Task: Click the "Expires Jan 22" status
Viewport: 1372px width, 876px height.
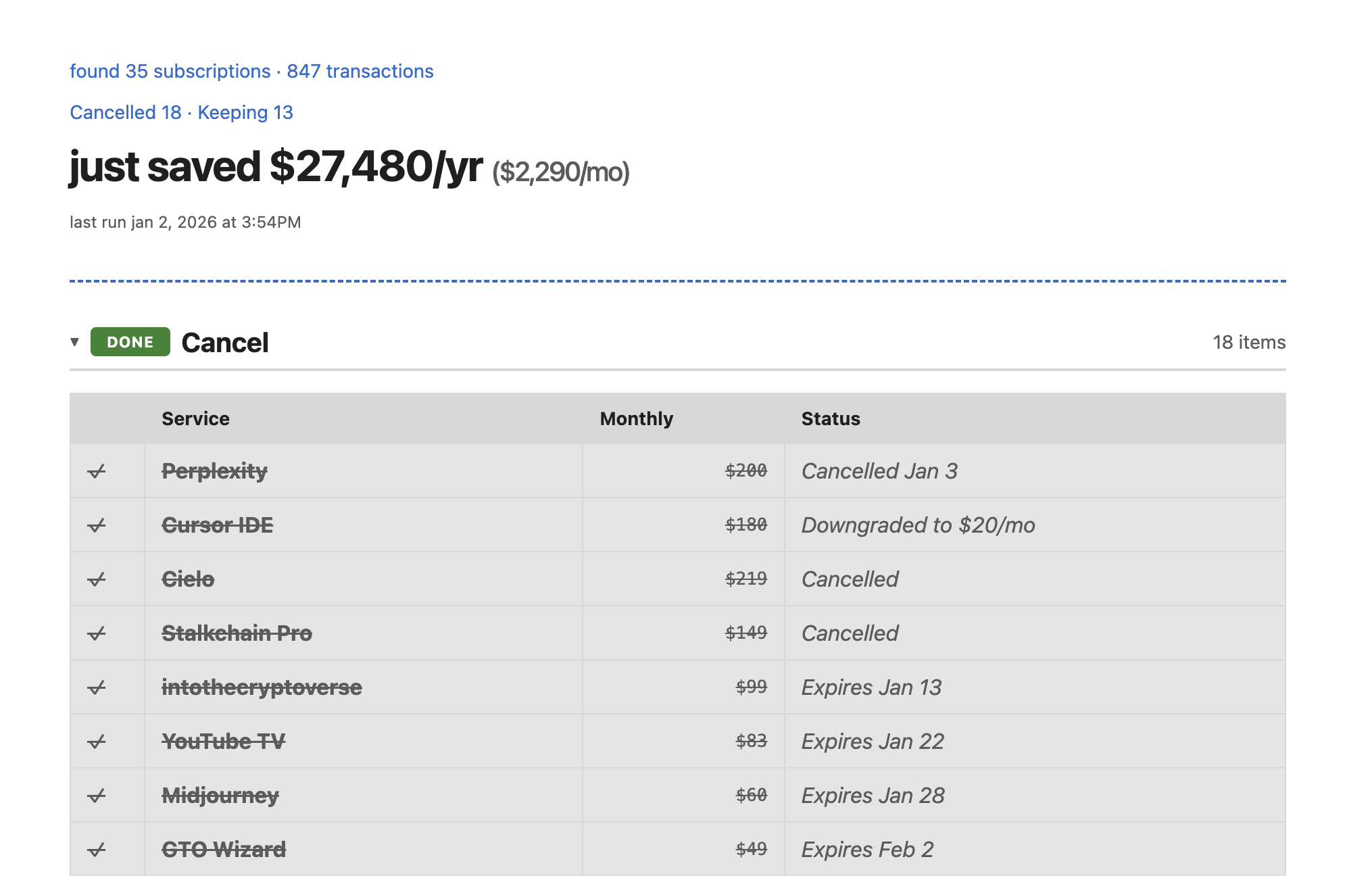Action: (x=873, y=741)
